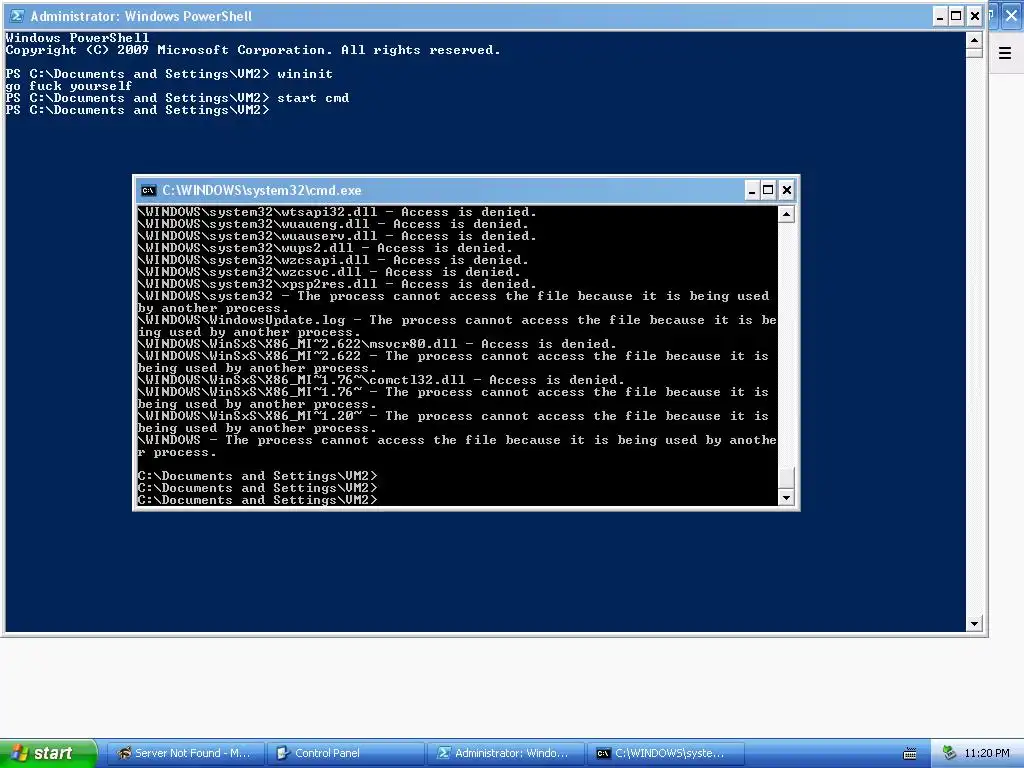Open the hamburger menu behind PowerShell
Viewport: 1024px width, 768px height.
point(1005,53)
